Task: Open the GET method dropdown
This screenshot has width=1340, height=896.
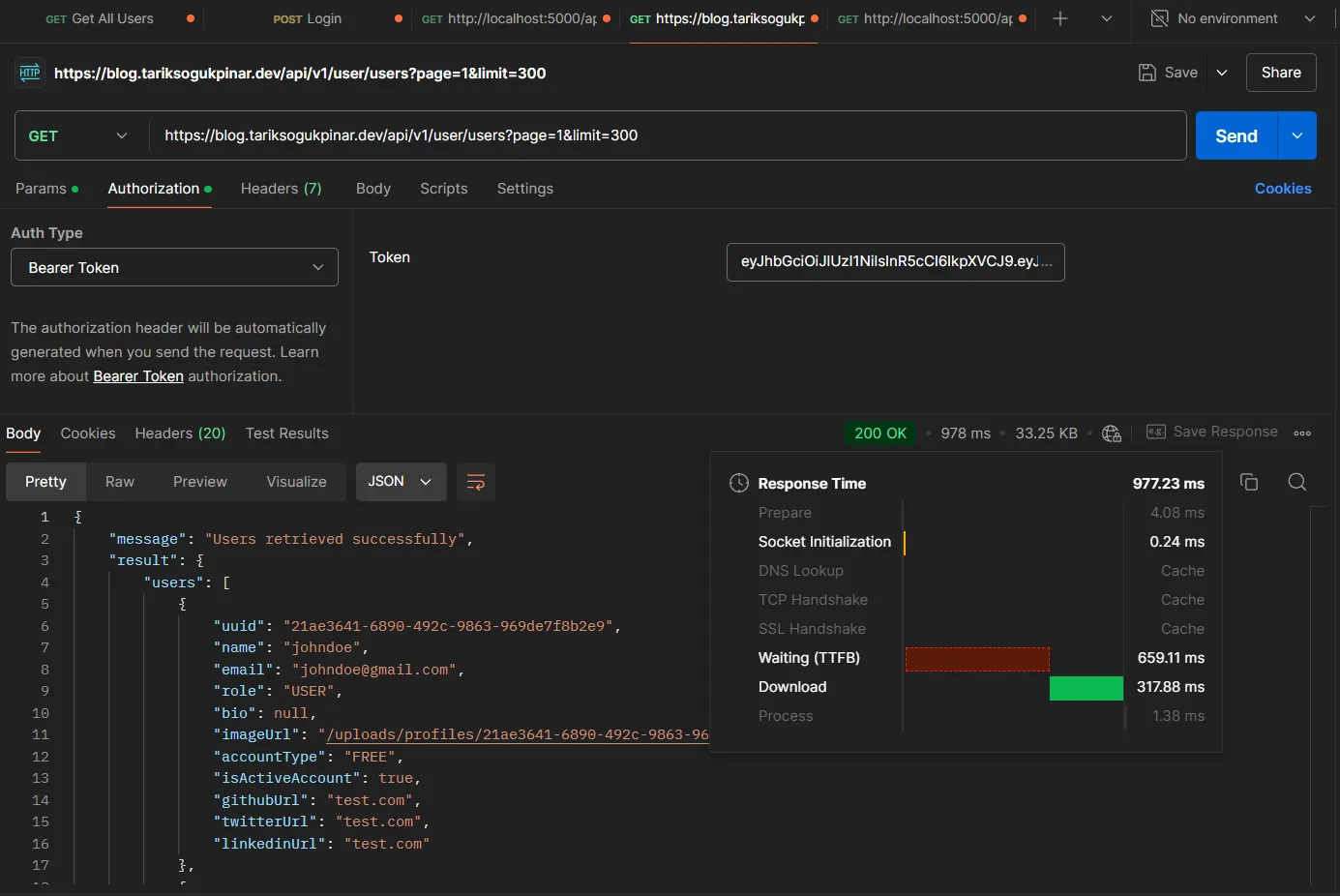Action: click(81, 136)
